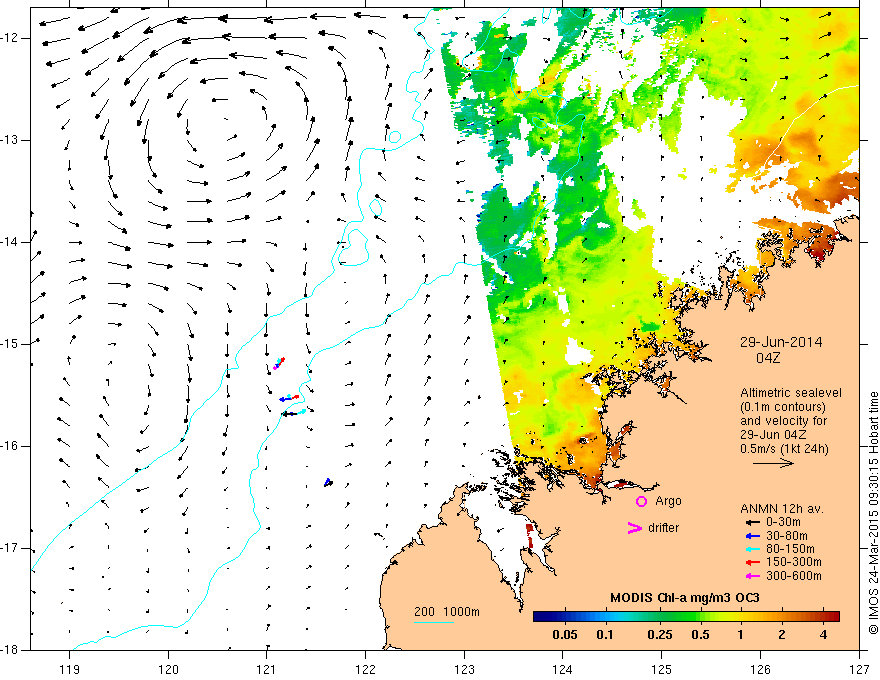Click the colorbar value label "0.25"
Screen dimensions: 880x680
click(659, 635)
